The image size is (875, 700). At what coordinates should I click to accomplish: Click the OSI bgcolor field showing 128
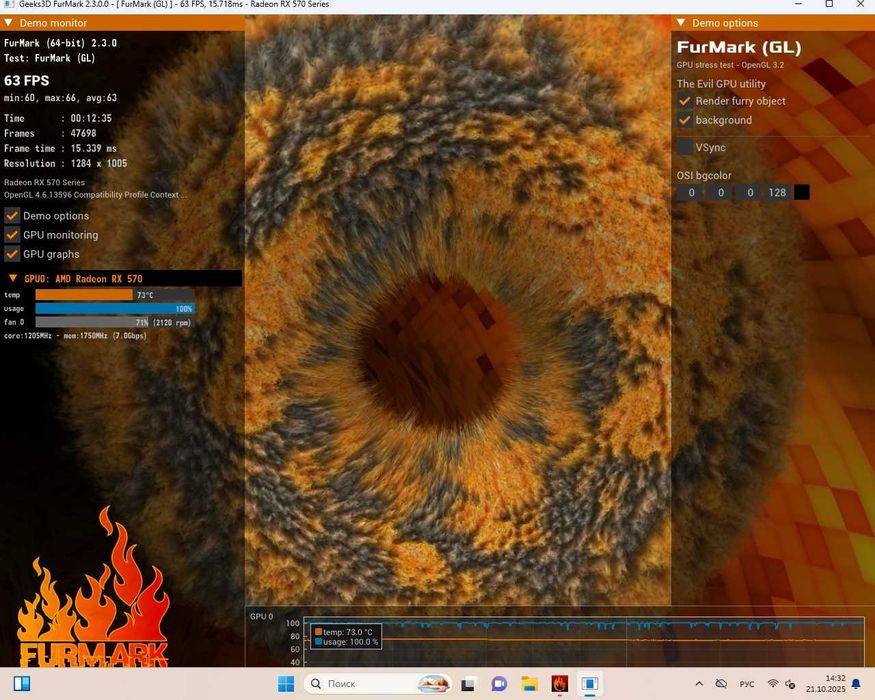pos(778,193)
